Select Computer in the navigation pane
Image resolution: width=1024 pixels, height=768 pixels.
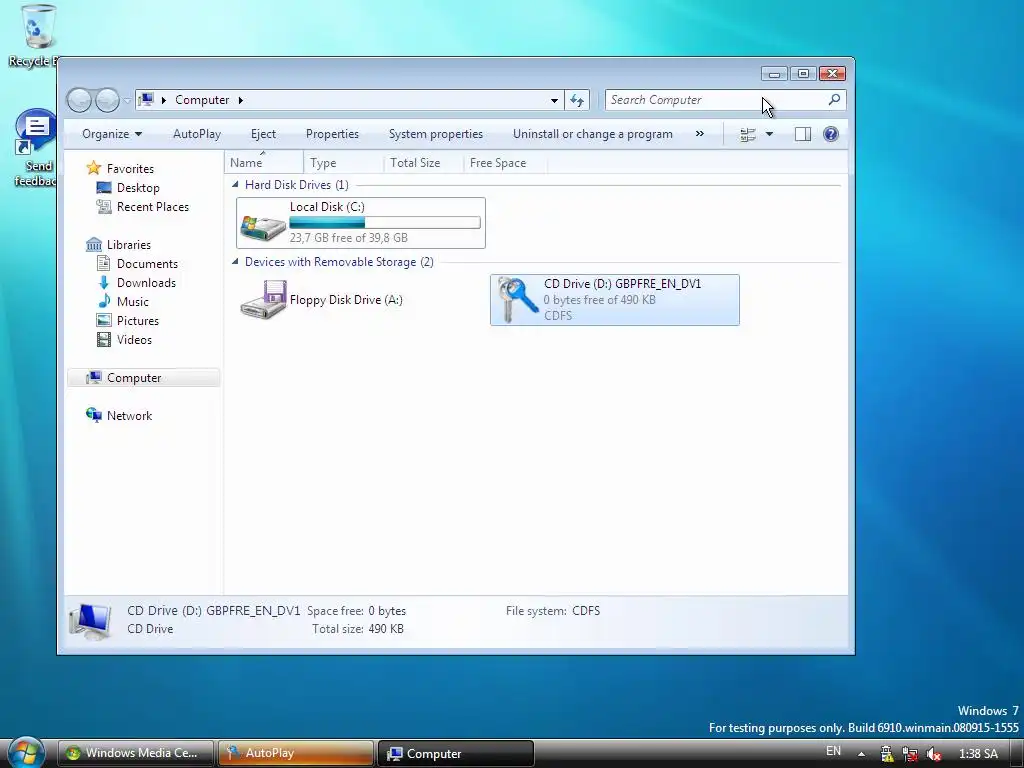(x=144, y=377)
